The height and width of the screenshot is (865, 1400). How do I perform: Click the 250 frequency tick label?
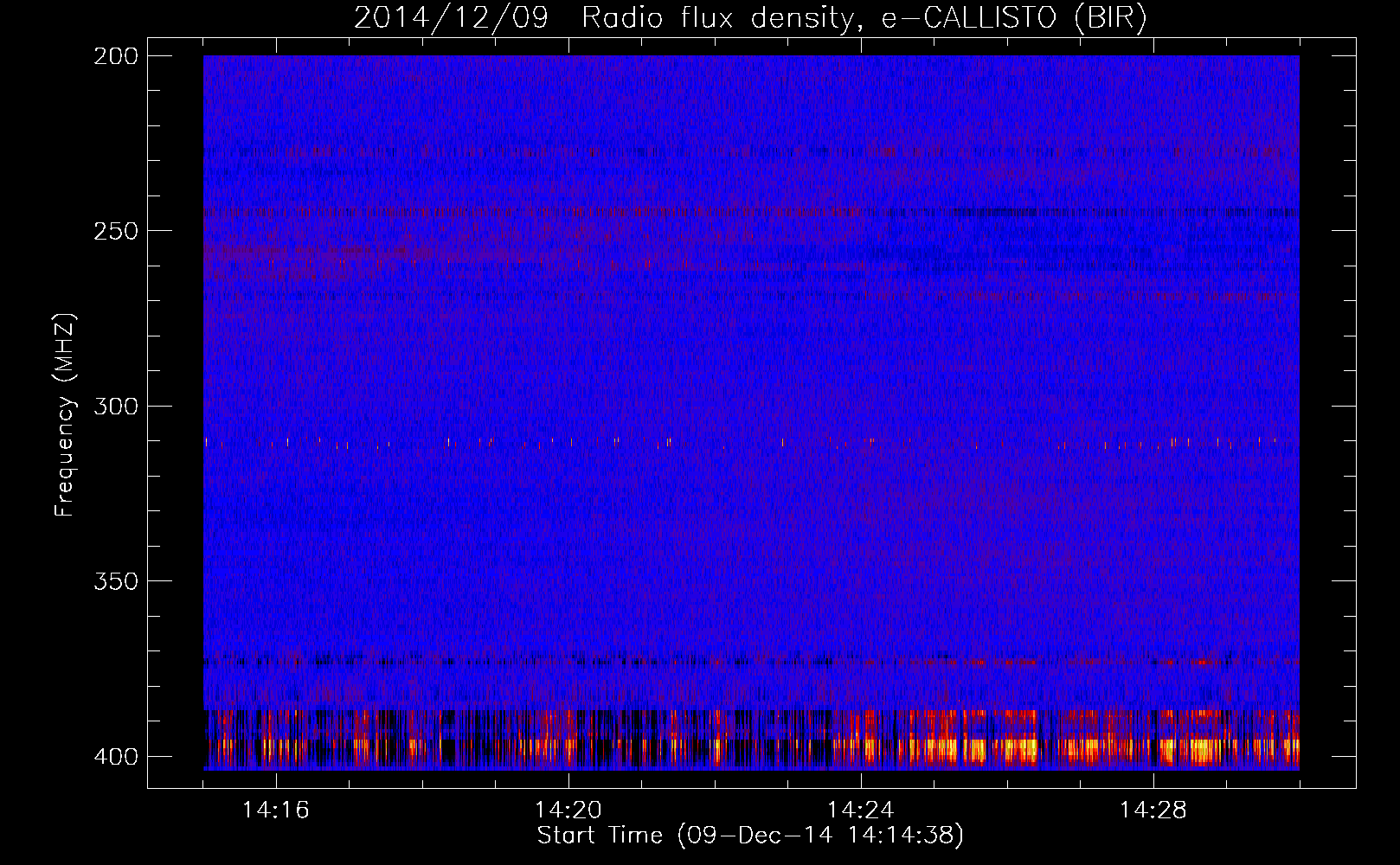tap(115, 231)
